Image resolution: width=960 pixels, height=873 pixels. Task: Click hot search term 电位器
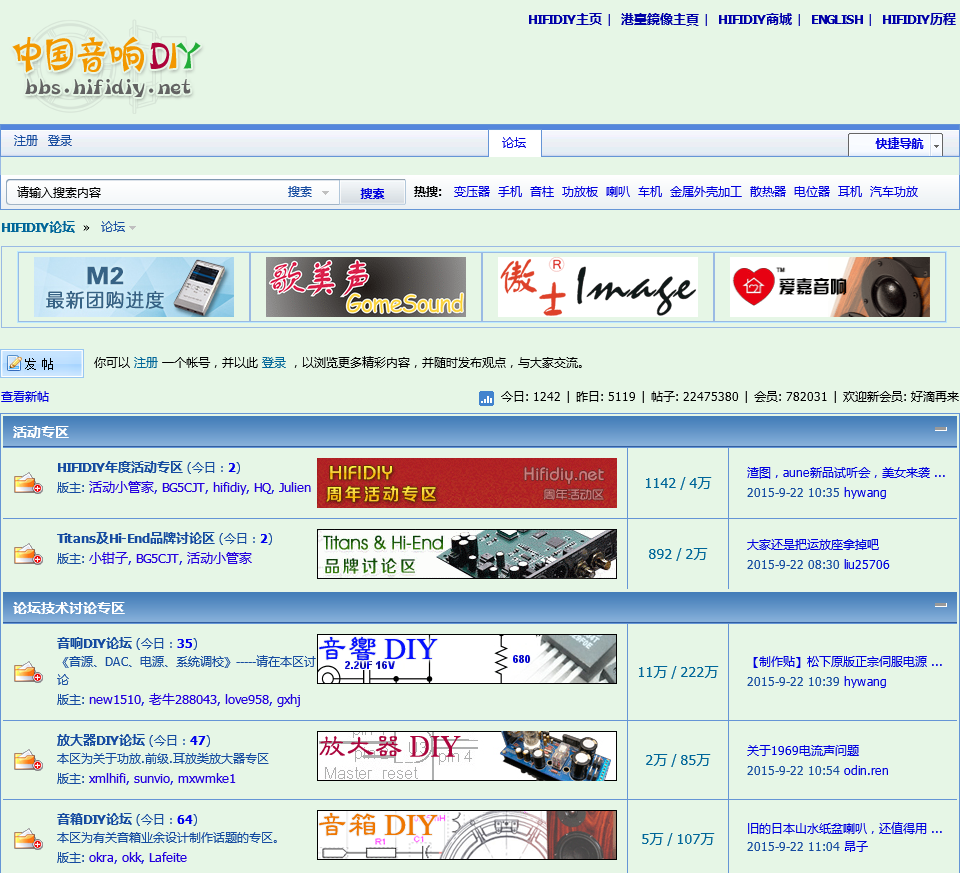(812, 192)
